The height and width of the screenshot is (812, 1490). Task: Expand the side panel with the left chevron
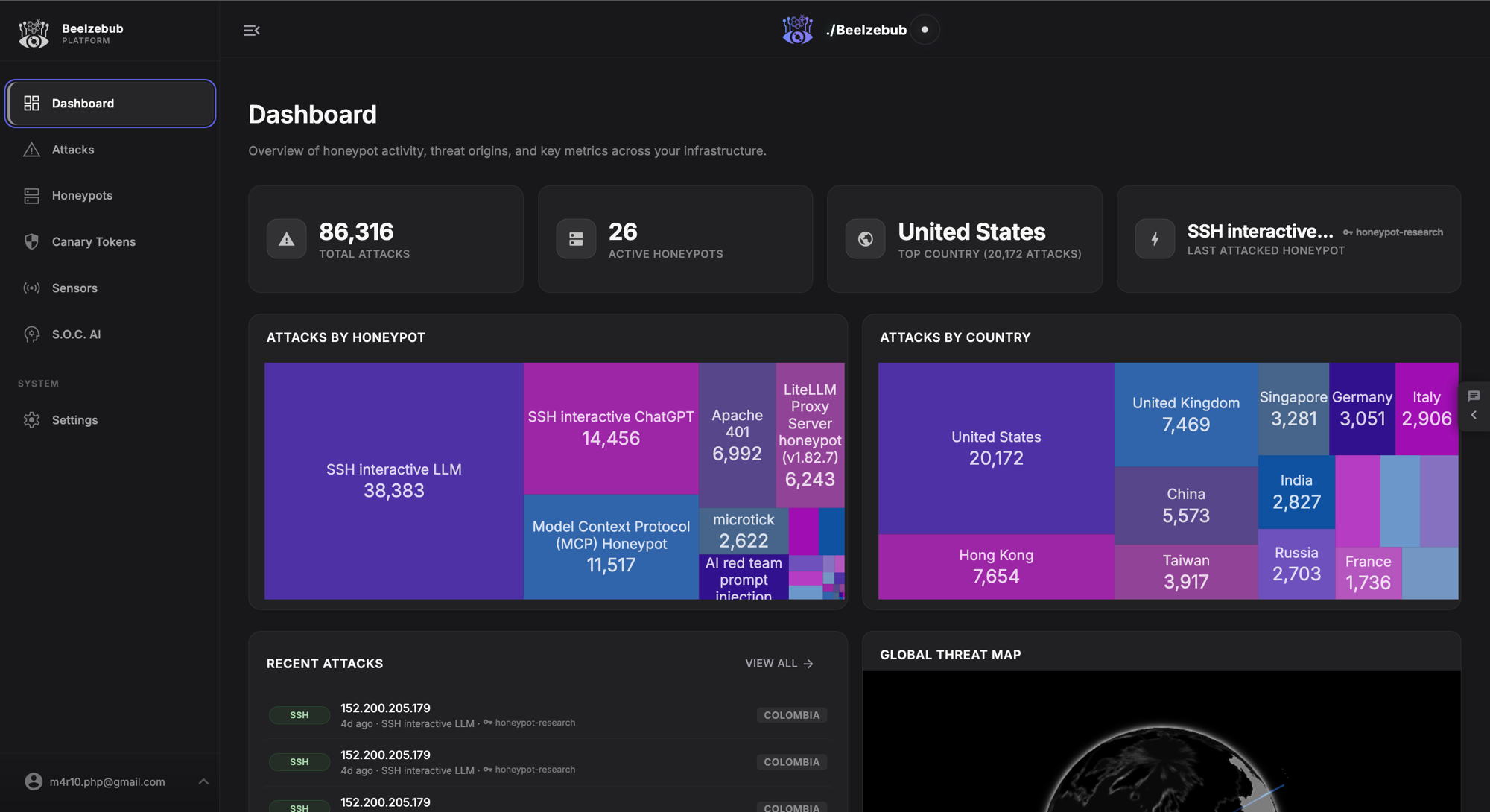click(x=1474, y=416)
